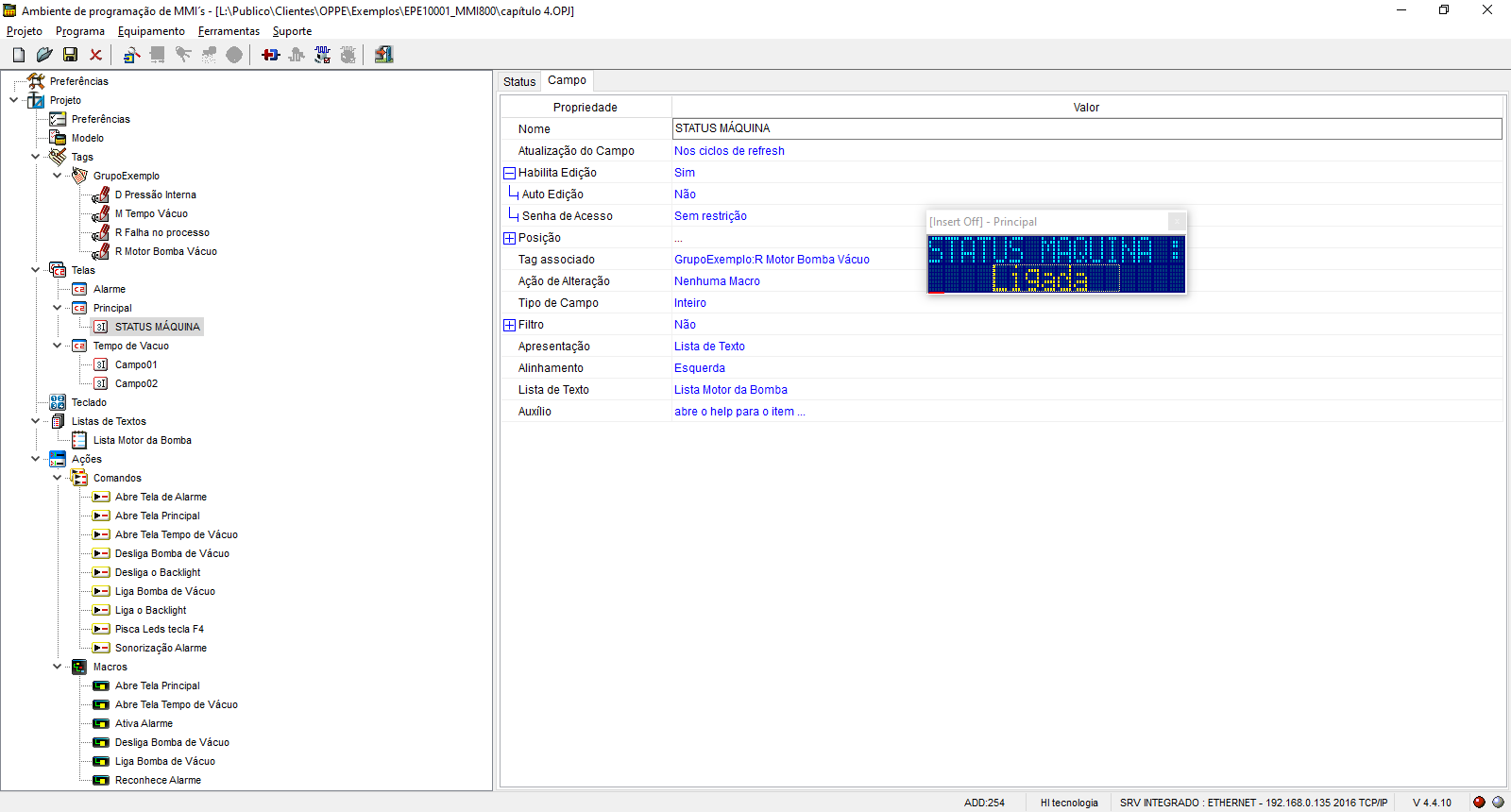Click the gray status indicator in status bar

coord(1498,803)
